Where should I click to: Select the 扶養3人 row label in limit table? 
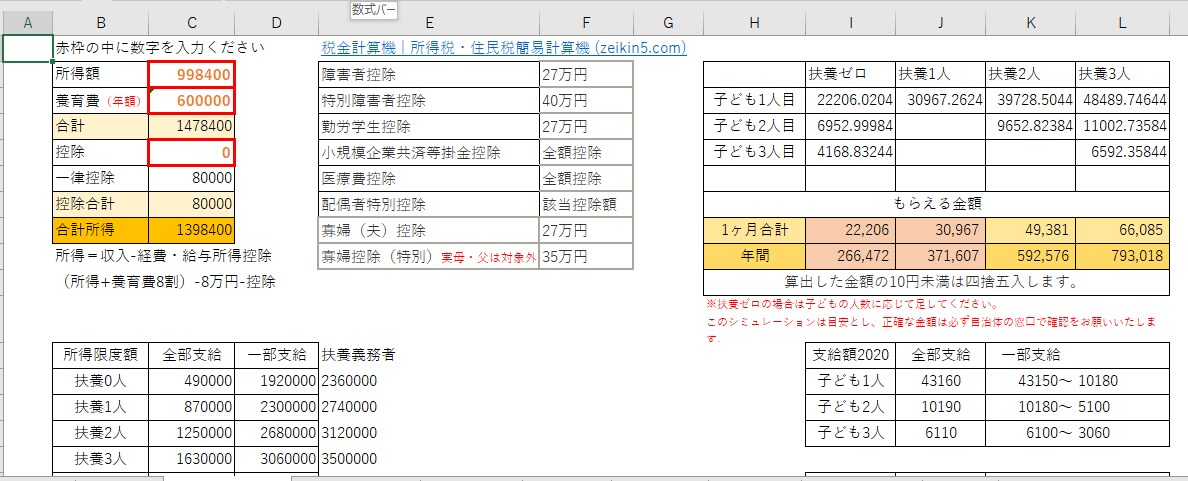101,459
